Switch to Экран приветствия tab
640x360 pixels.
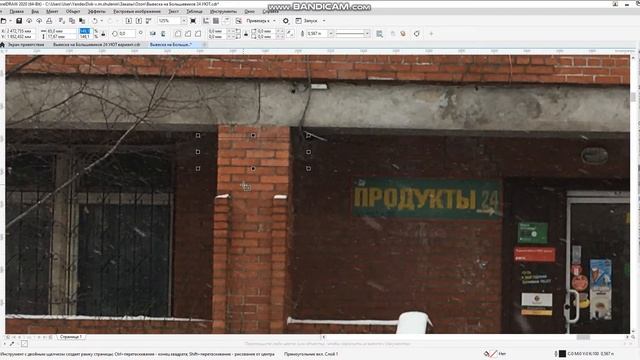click(x=26, y=44)
